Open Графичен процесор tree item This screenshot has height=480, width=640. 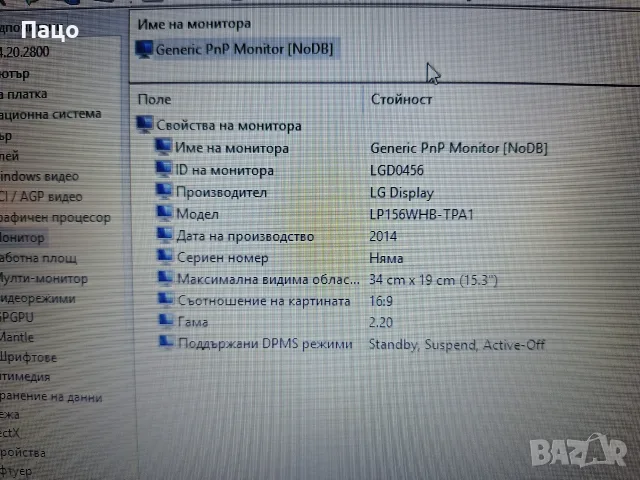[x=55, y=218]
